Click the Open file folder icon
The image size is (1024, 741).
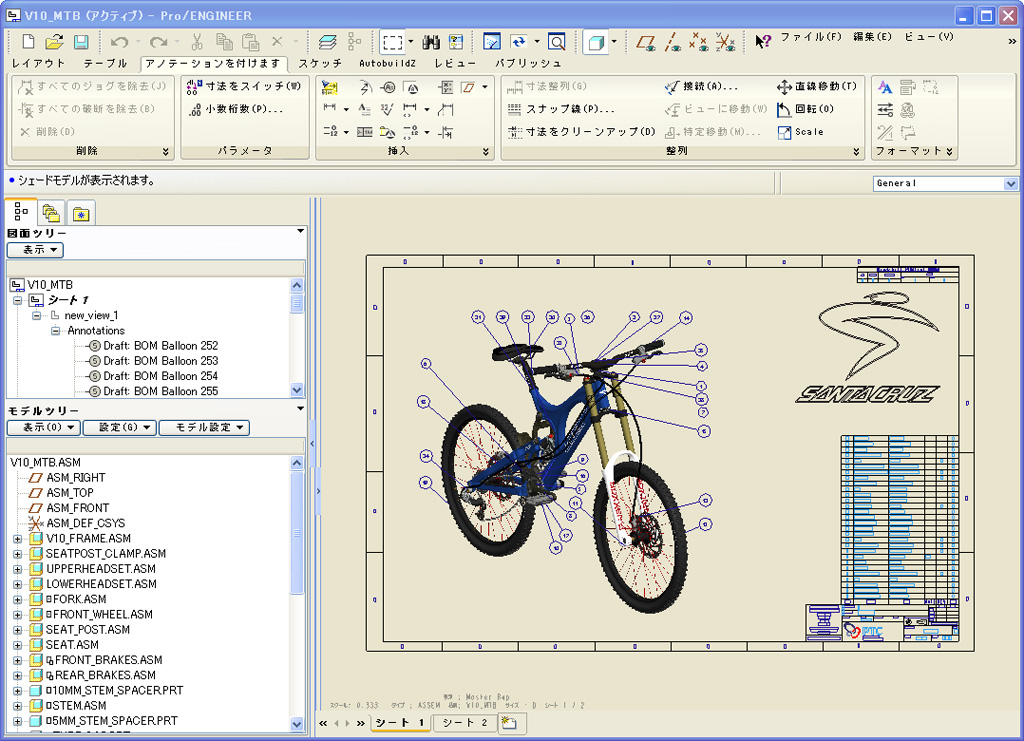pos(54,42)
